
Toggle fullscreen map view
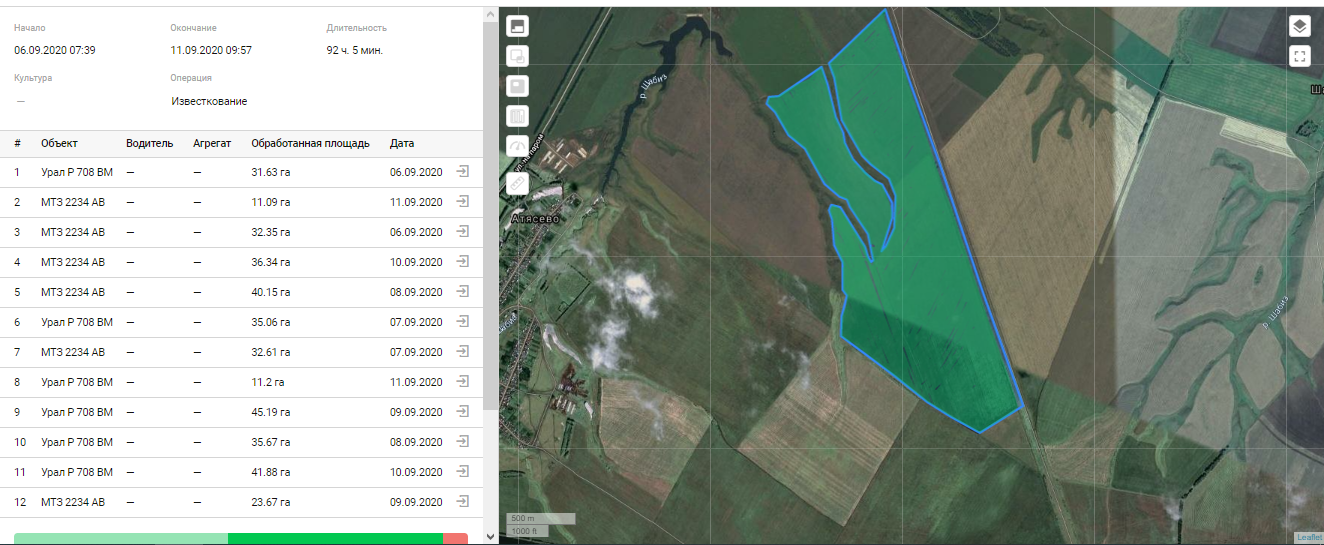click(1299, 56)
